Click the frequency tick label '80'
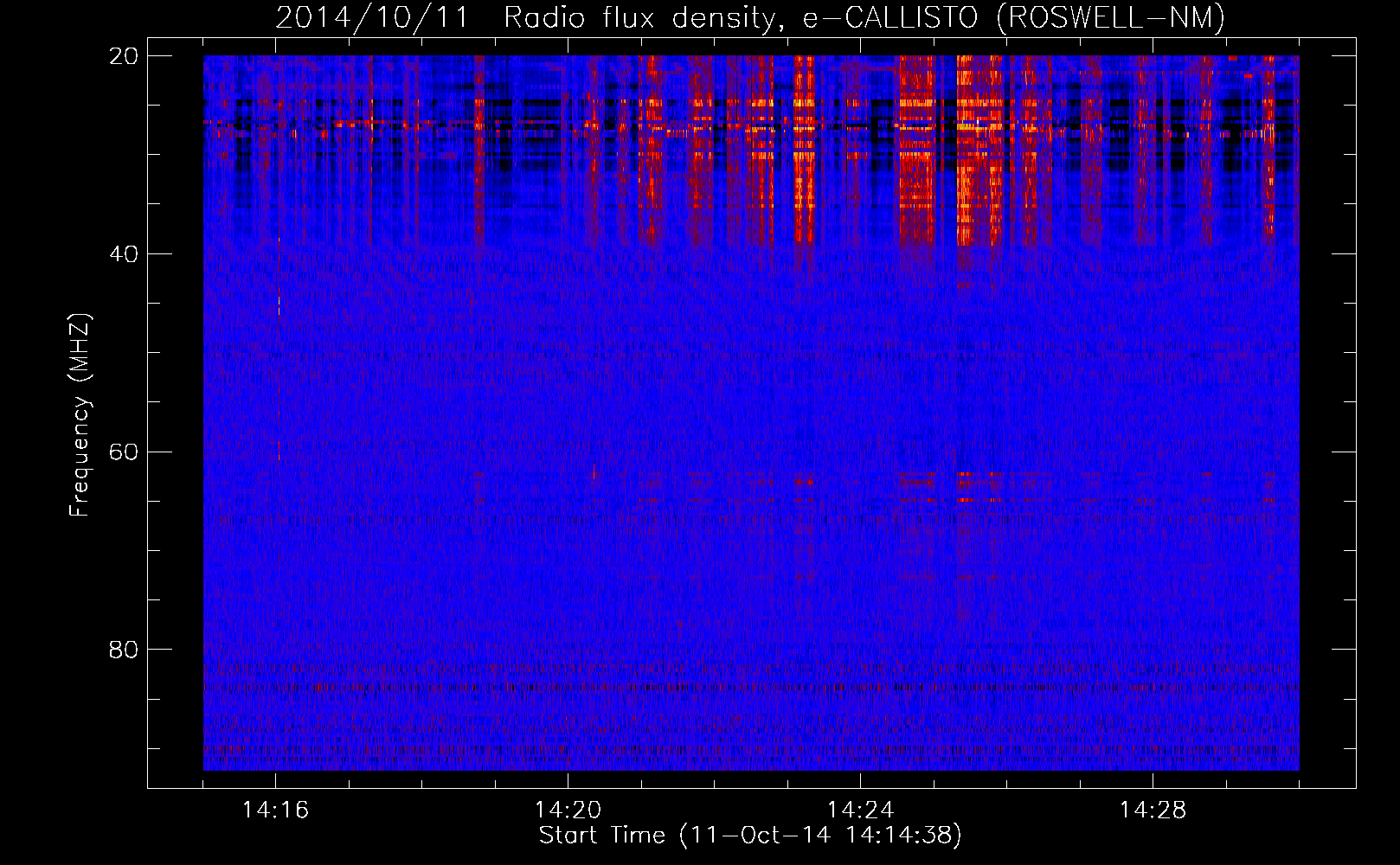Image resolution: width=1400 pixels, height=865 pixels. pos(124,650)
